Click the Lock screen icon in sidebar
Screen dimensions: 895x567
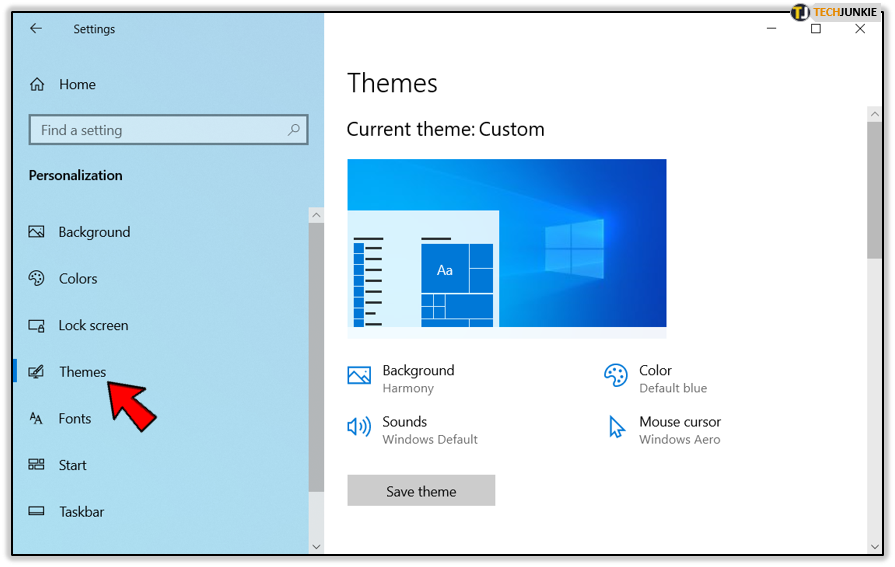coord(37,325)
